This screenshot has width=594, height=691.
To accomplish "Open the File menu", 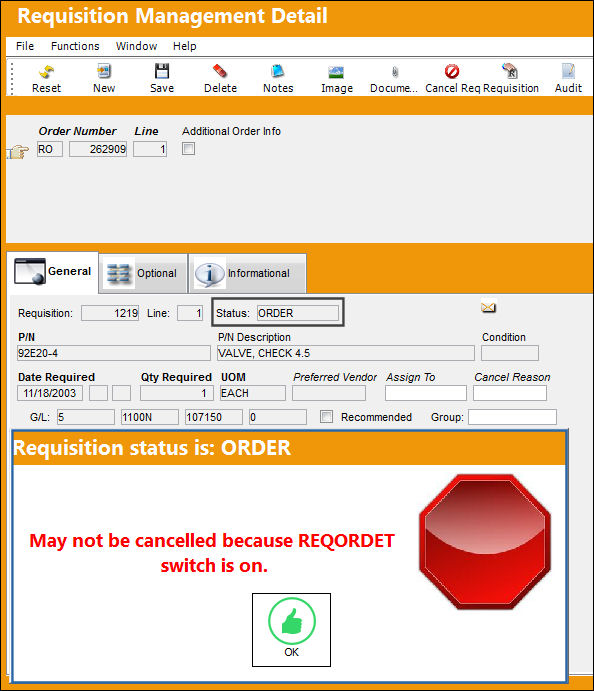I will pyautogui.click(x=25, y=46).
